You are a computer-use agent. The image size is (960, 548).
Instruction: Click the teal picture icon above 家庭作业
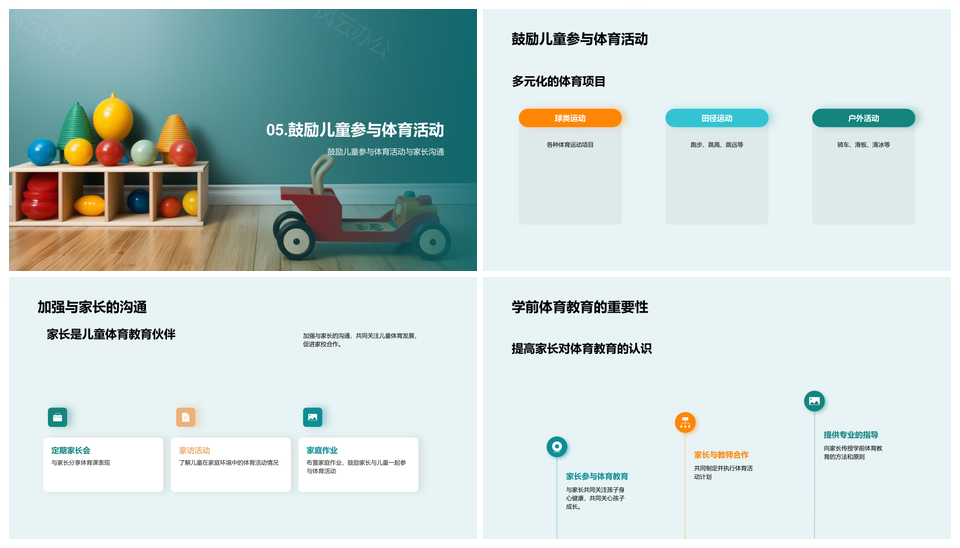click(x=313, y=417)
